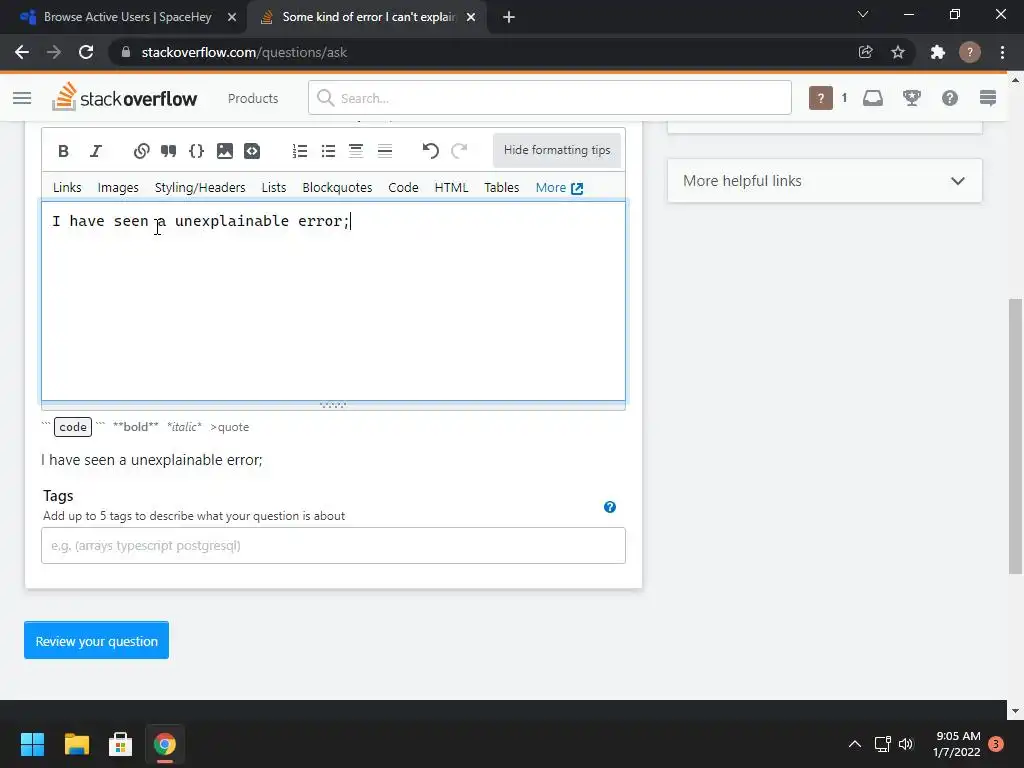Viewport: 1024px width, 768px height.
Task: Insert an image using the picture icon
Action: coord(225,151)
